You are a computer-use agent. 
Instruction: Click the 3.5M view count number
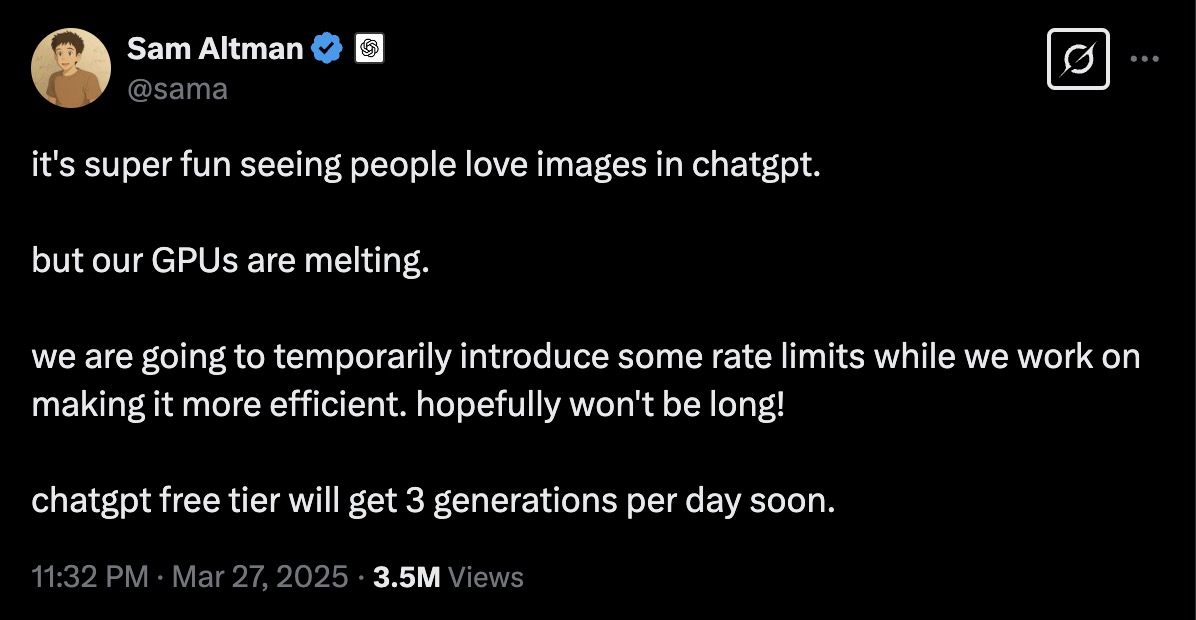click(x=407, y=577)
